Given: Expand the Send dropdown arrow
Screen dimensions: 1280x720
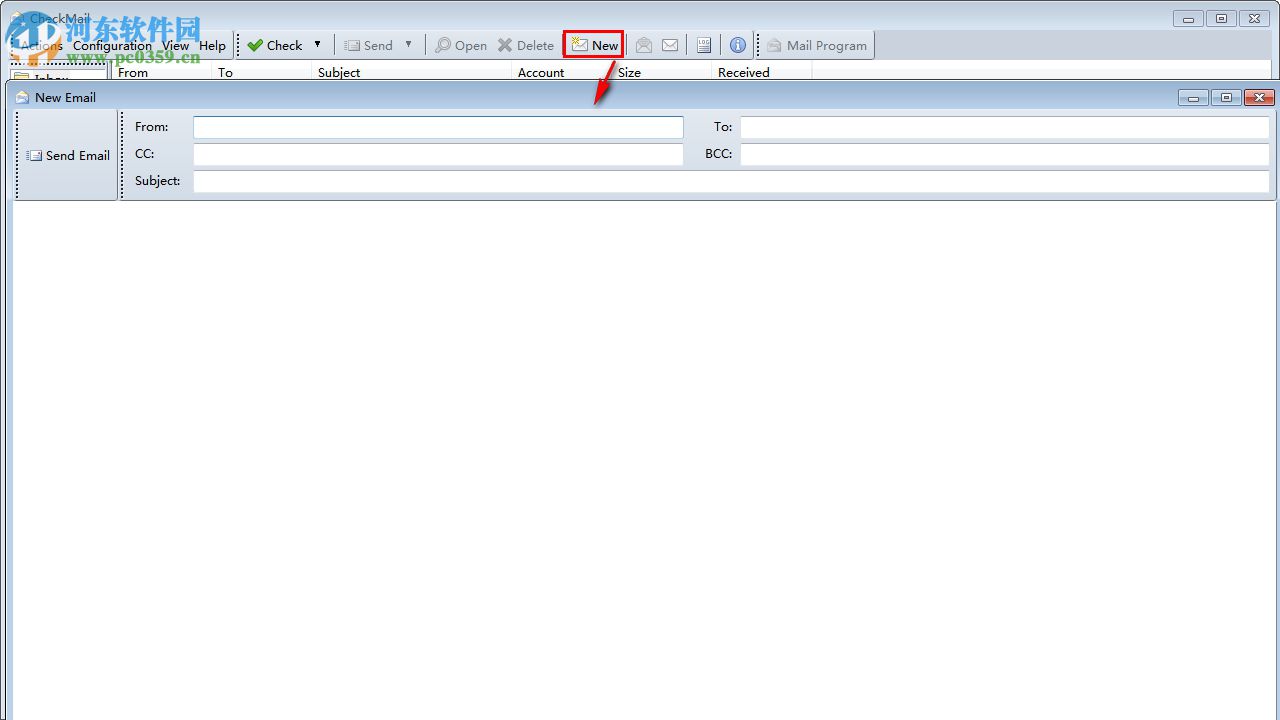Looking at the screenshot, I should 408,45.
